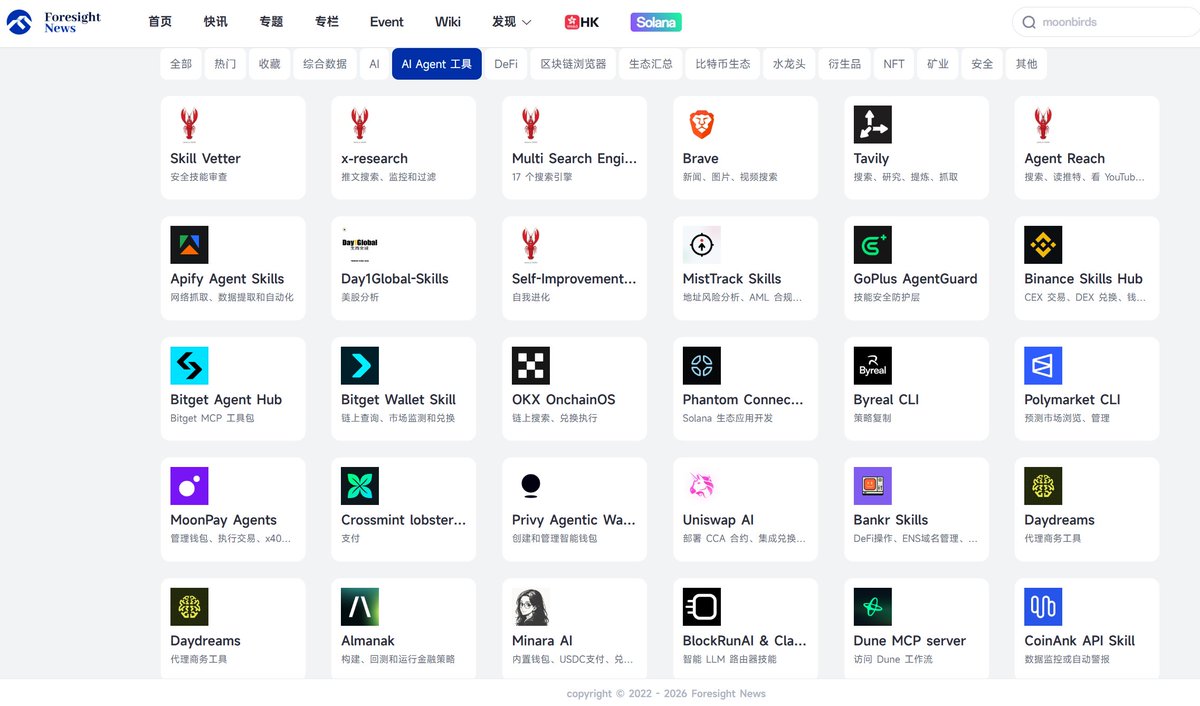Click the Almanak icon
The image size is (1200, 706).
(x=360, y=607)
